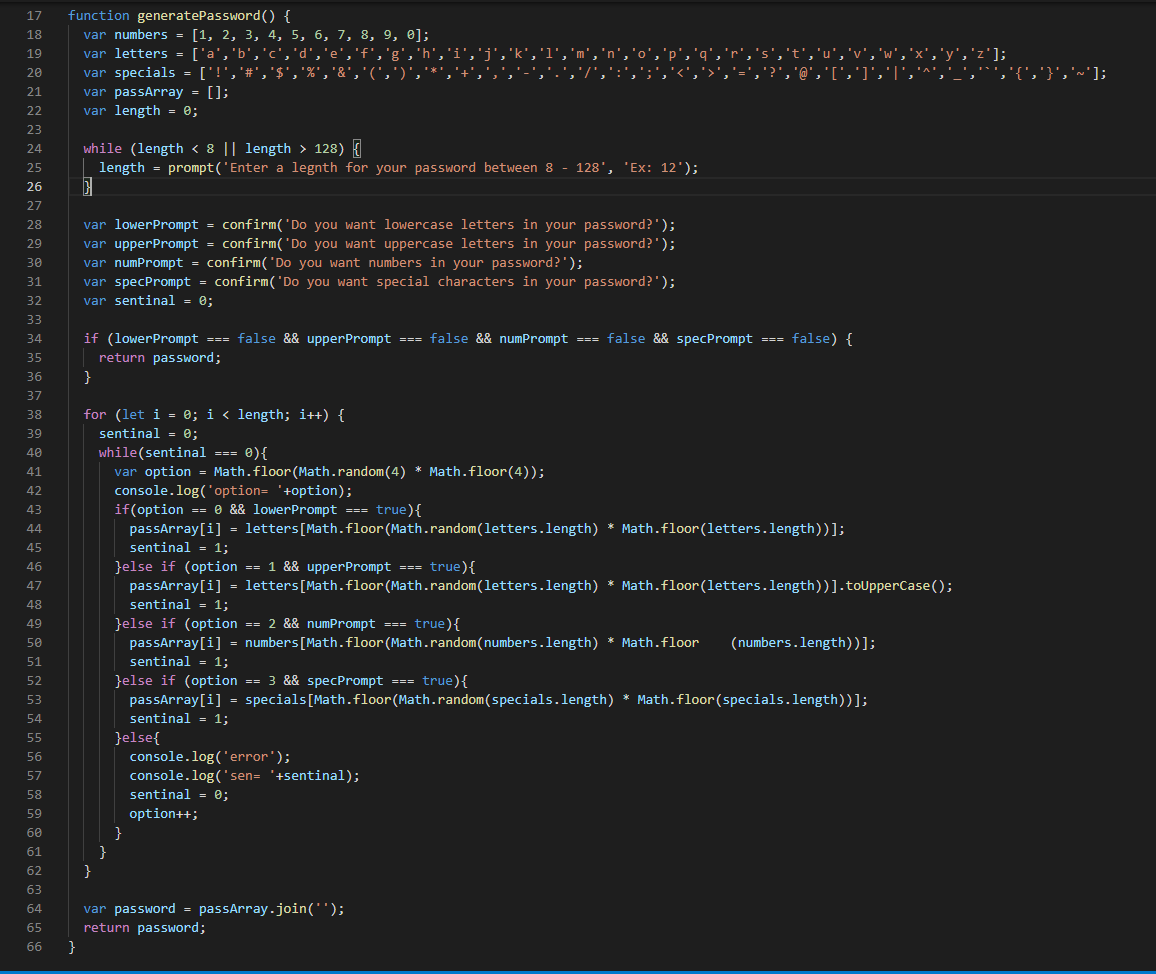Image resolution: width=1156 pixels, height=974 pixels.
Task: Click specPrompt declaration on line 31
Action: click(153, 282)
